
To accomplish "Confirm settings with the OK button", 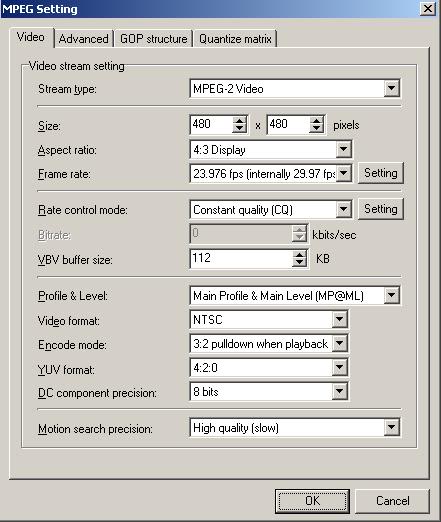I will tap(312, 501).
